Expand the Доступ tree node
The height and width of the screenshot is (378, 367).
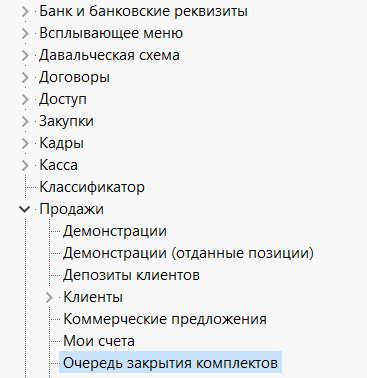25,100
